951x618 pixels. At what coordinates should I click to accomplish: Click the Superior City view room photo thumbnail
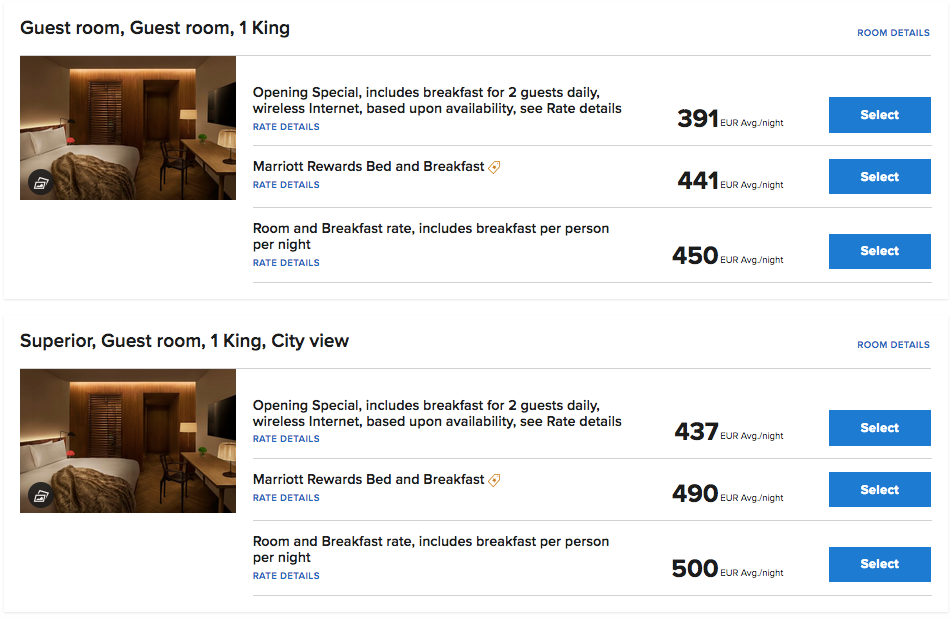coord(128,441)
